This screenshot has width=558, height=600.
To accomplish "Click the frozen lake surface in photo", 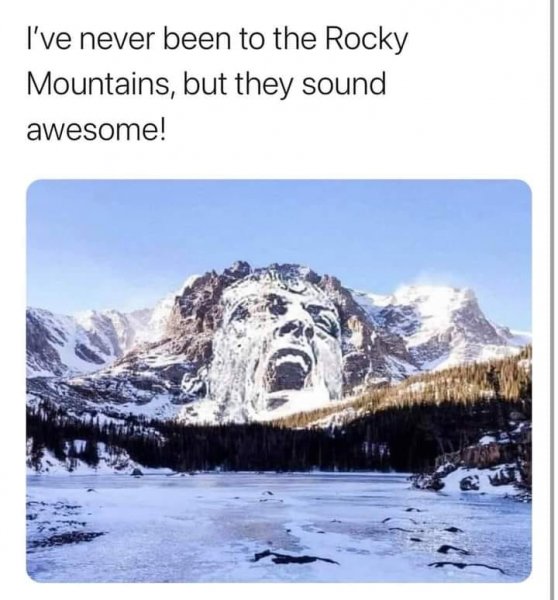I will (x=279, y=528).
